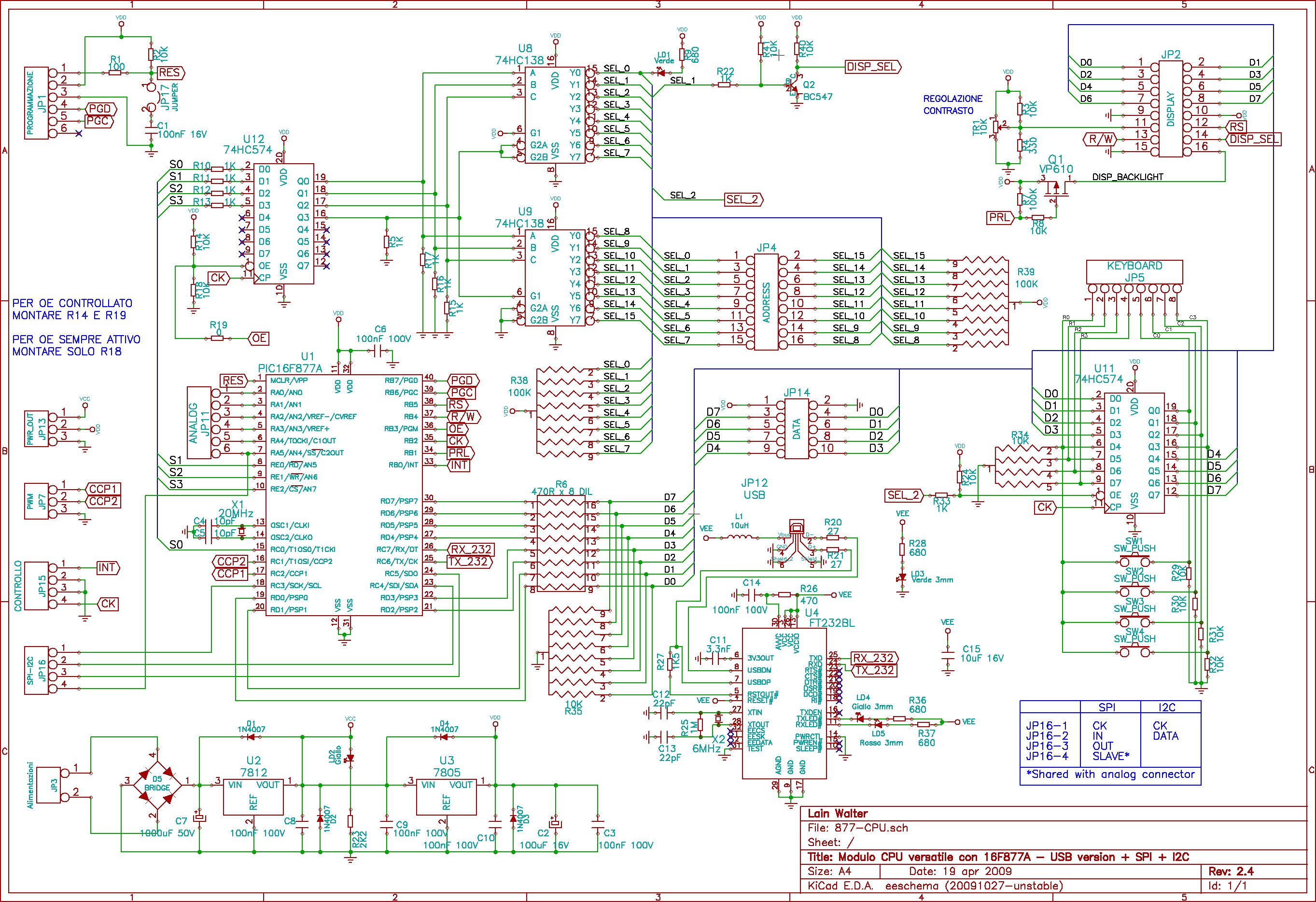Click the PWR_OUT connector JP13
1316x902 pixels.
pyautogui.click(x=37, y=428)
